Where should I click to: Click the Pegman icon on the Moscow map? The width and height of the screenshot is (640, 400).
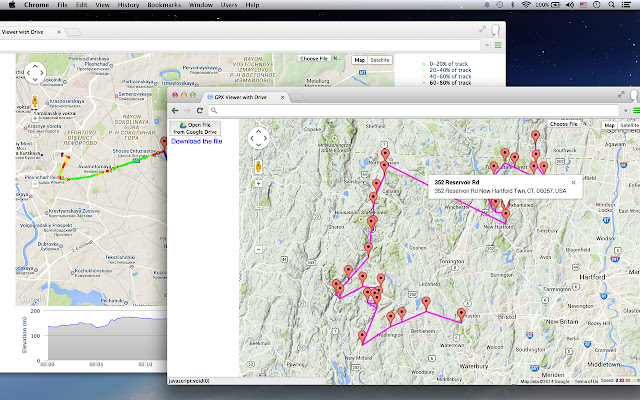33,103
